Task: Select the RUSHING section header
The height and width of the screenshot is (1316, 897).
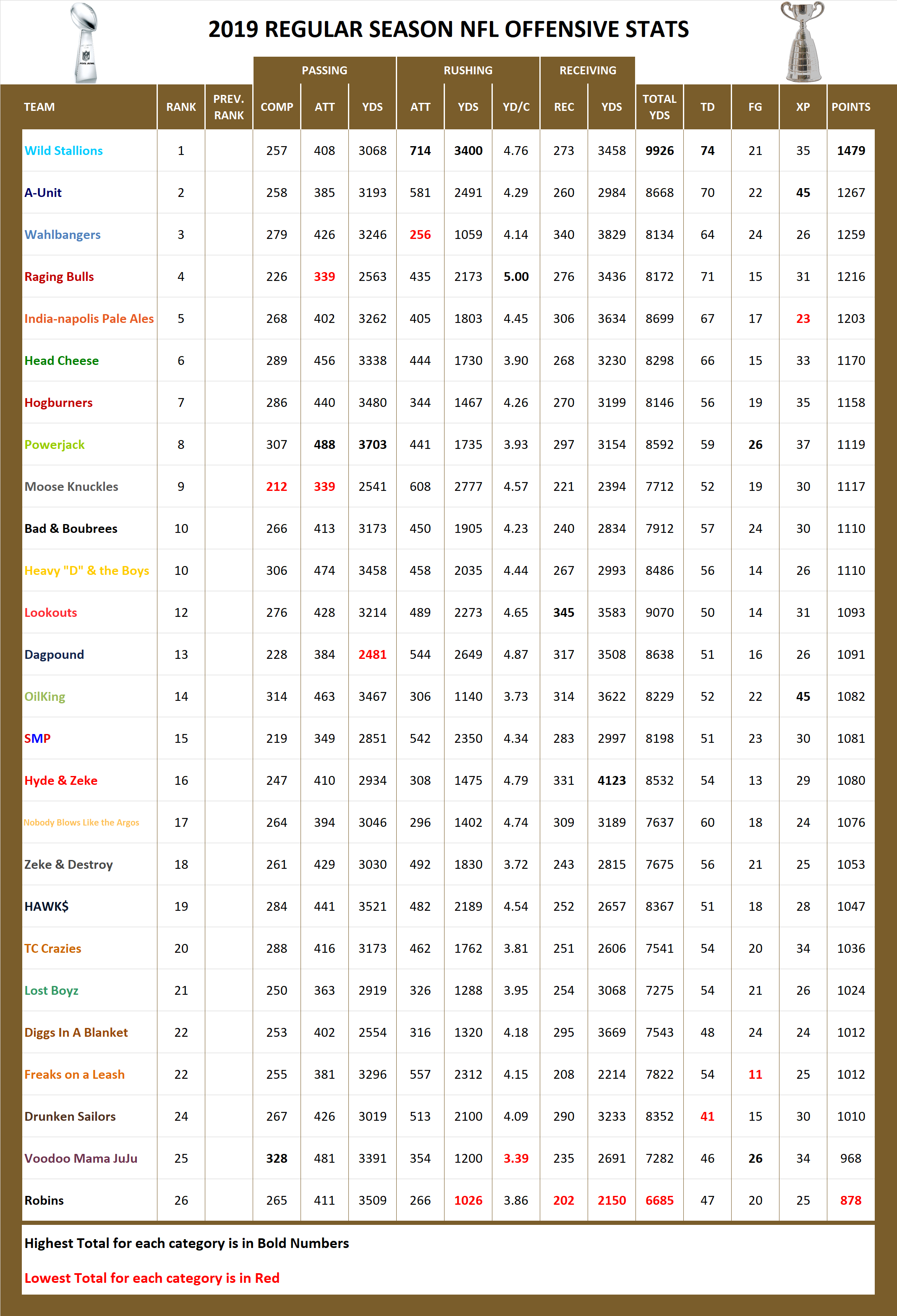Action: pos(468,70)
